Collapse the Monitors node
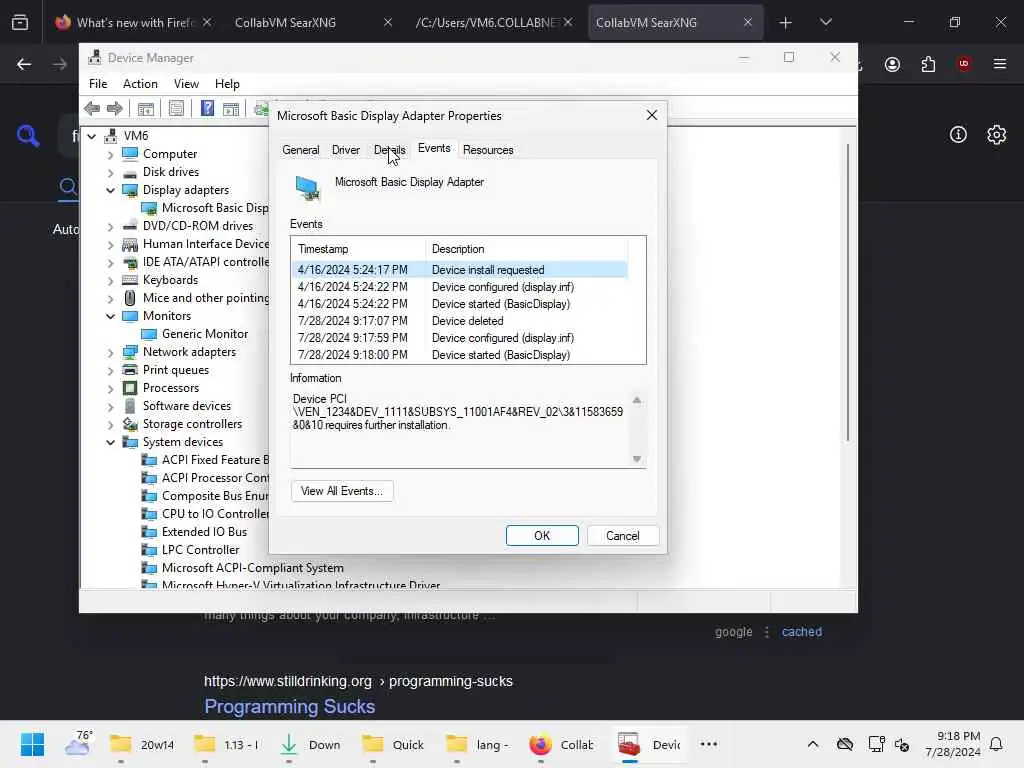This screenshot has width=1024, height=768. click(x=110, y=317)
